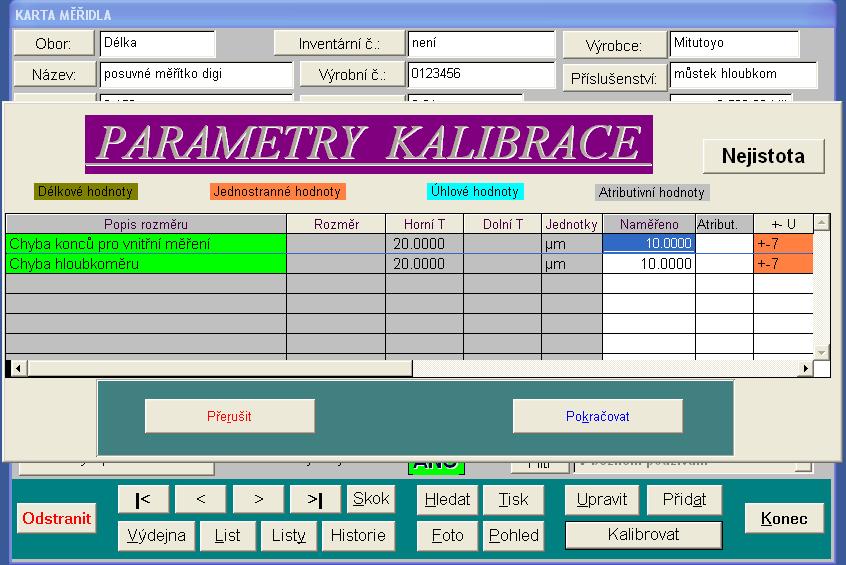Image resolution: width=846 pixels, height=565 pixels.
Task: Click the Konec button
Action: (x=784, y=518)
